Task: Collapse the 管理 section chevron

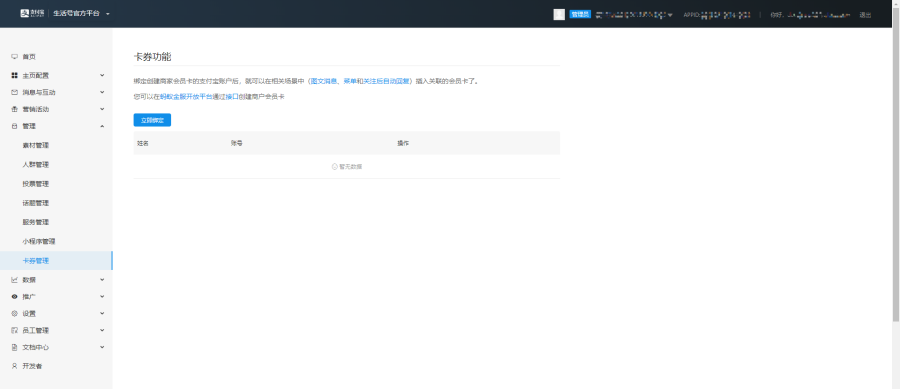Action: pos(102,126)
